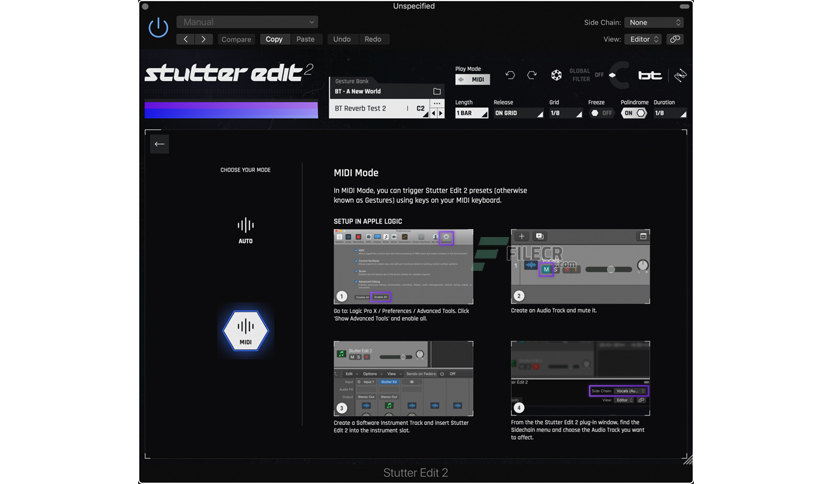Click the purple gesture progress bar
The height and width of the screenshot is (484, 836).
[231, 110]
